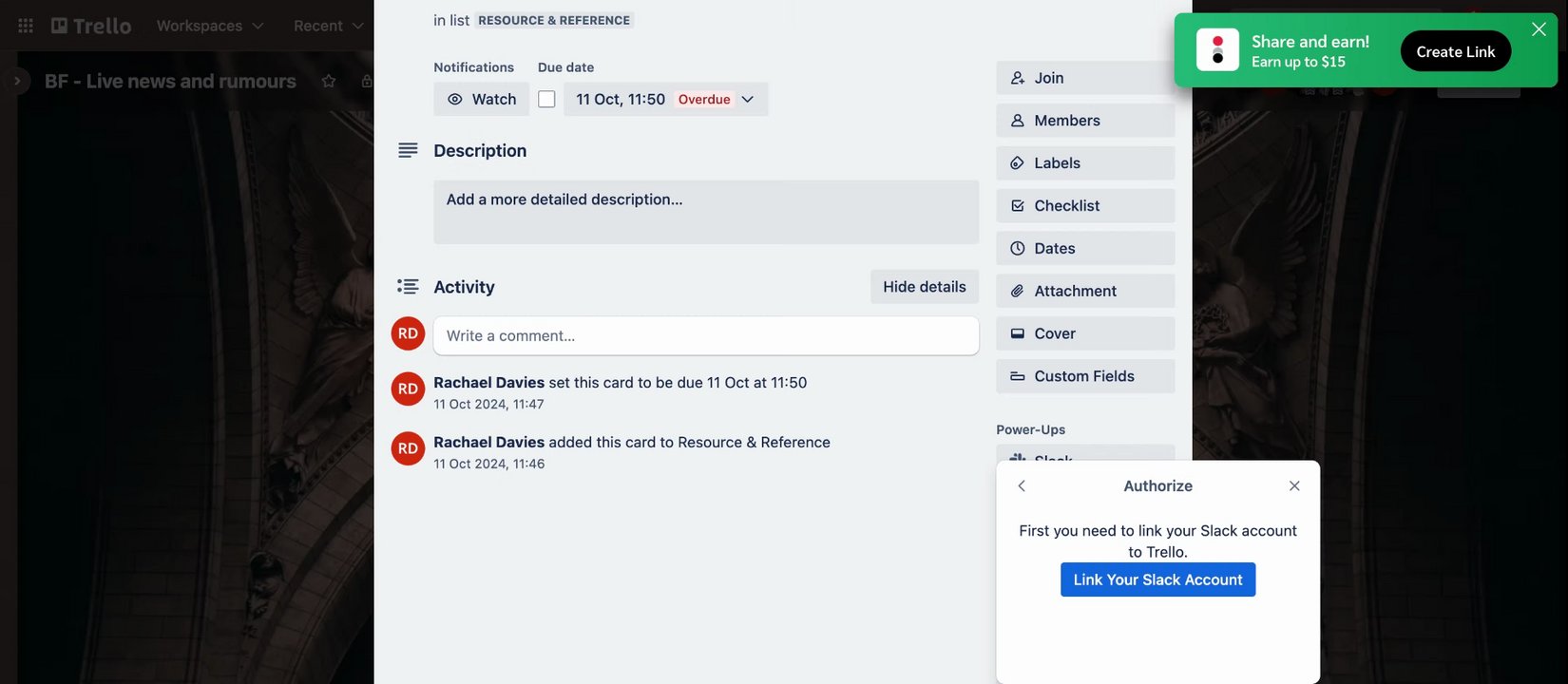Open the Workspaces dropdown menu
Screen dimensions: 1568x684
[x=210, y=26]
